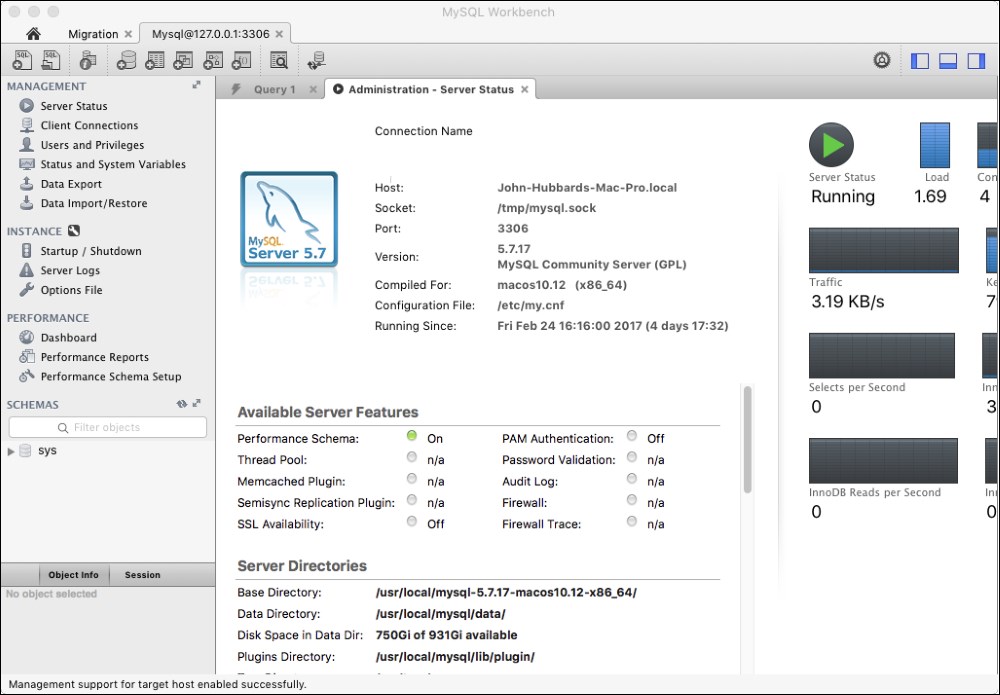Create a new function from toolbar
Viewport: 1000px width, 695px height.
pyautogui.click(x=241, y=60)
